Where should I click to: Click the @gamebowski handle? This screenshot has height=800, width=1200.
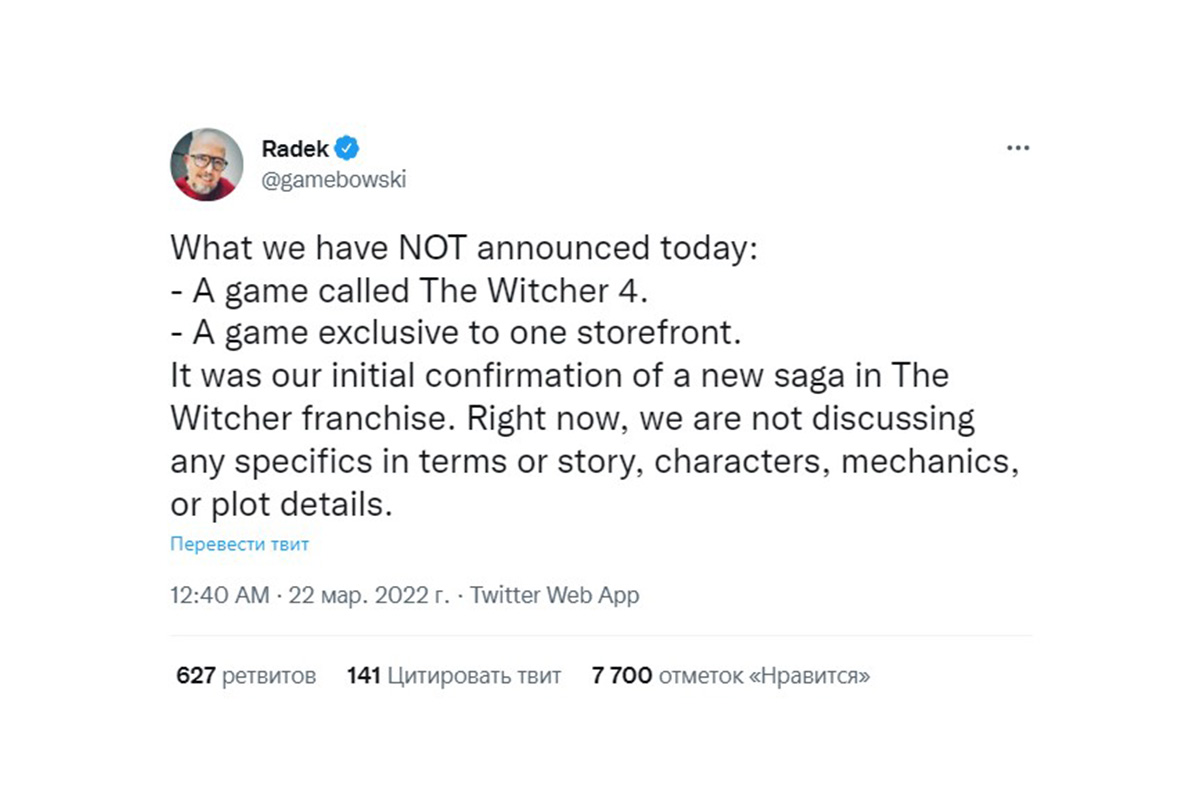(333, 180)
